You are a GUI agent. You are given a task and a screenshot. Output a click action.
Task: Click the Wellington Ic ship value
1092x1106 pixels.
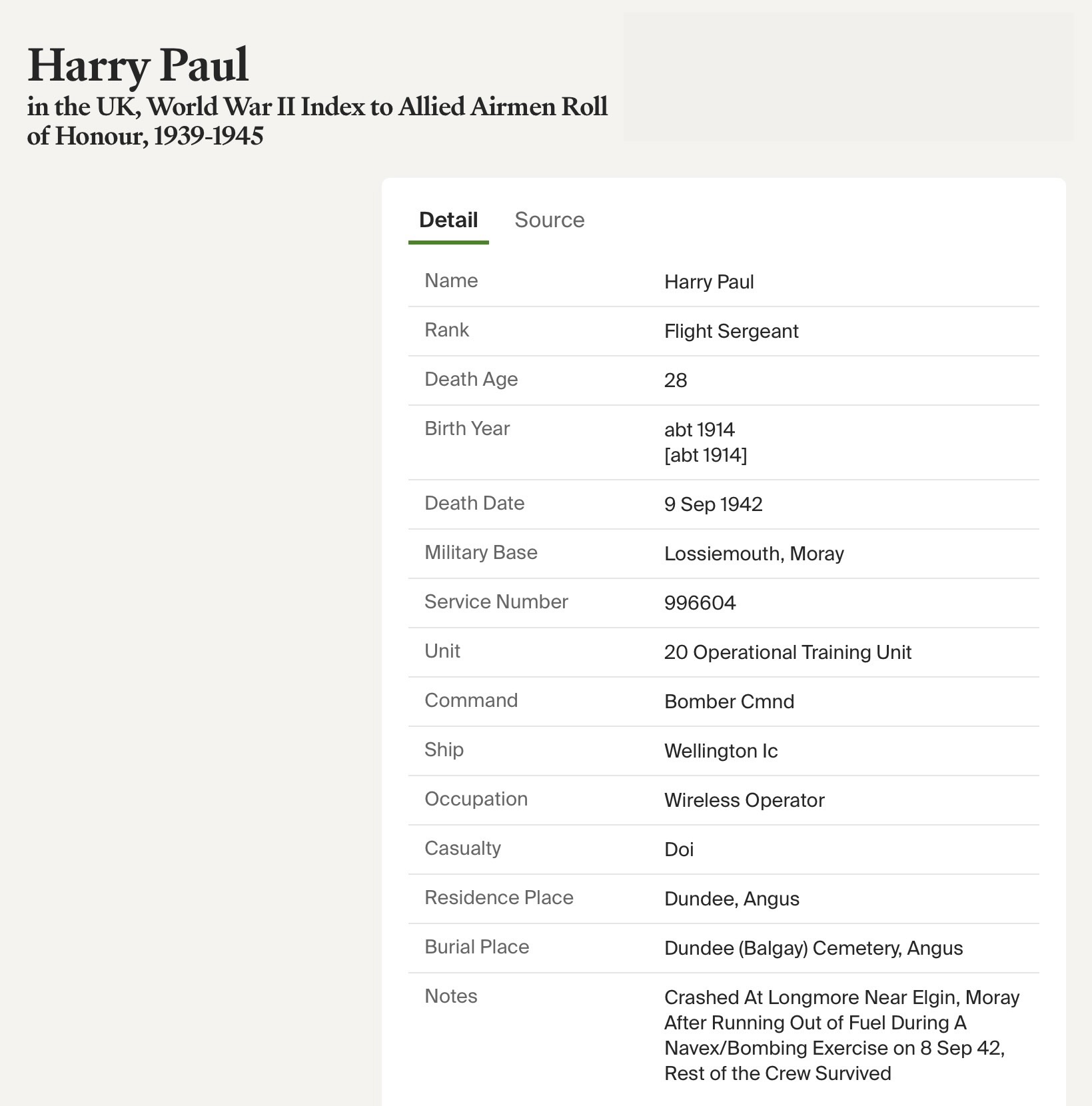pyautogui.click(x=721, y=751)
